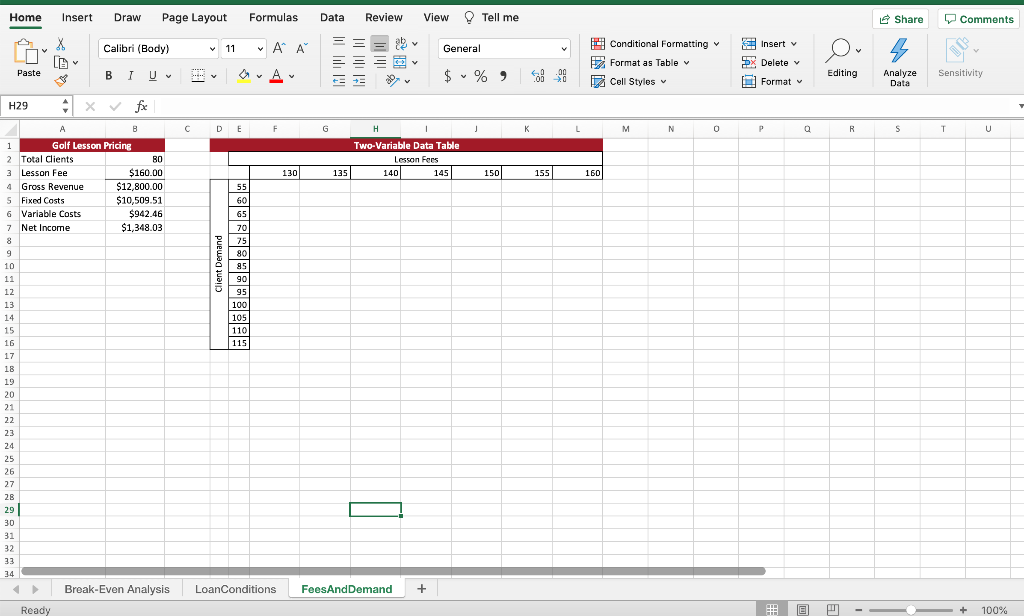Open the Insert ribbon tab

coord(77,18)
